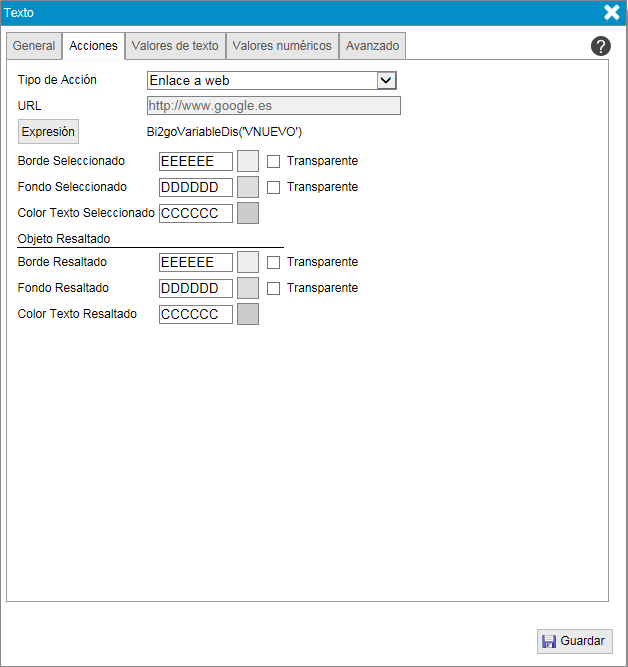Toggle Transparente for Fondo Seleccionado
Image resolution: width=628 pixels, height=667 pixels.
click(x=273, y=187)
